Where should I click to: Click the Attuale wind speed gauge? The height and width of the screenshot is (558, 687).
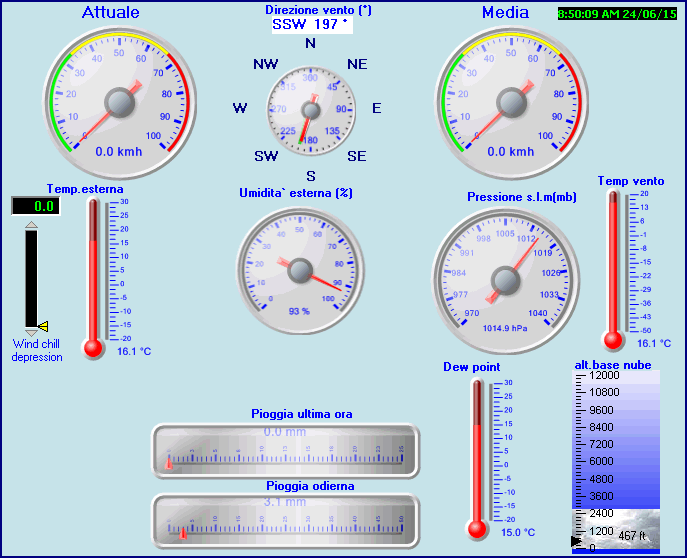pyautogui.click(x=119, y=102)
